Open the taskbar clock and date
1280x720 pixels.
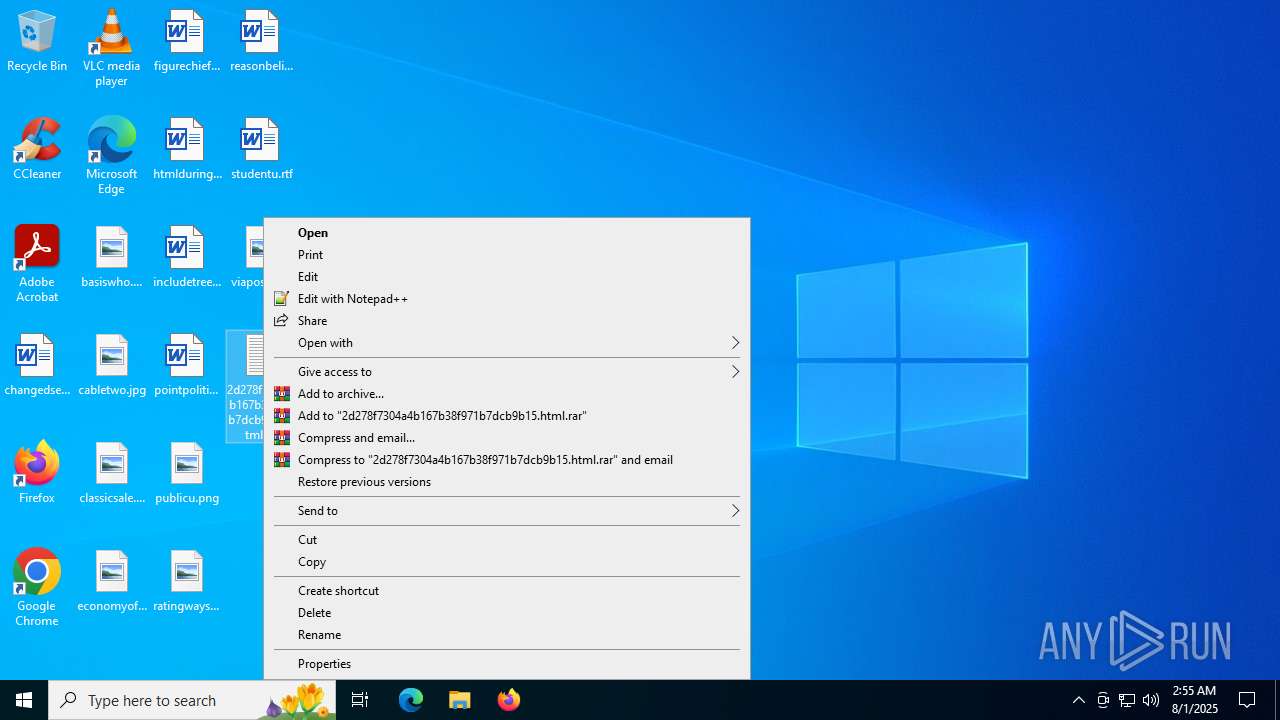pyautogui.click(x=1194, y=700)
